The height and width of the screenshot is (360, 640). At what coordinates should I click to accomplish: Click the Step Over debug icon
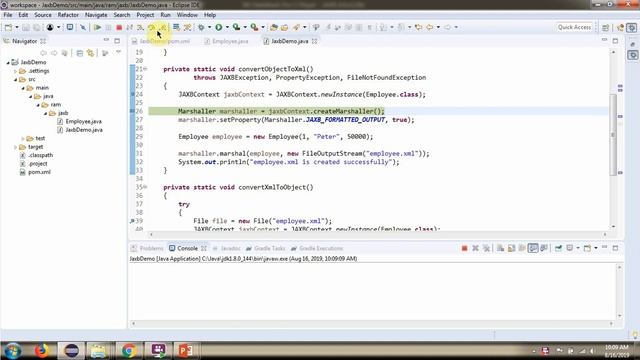tap(151, 27)
